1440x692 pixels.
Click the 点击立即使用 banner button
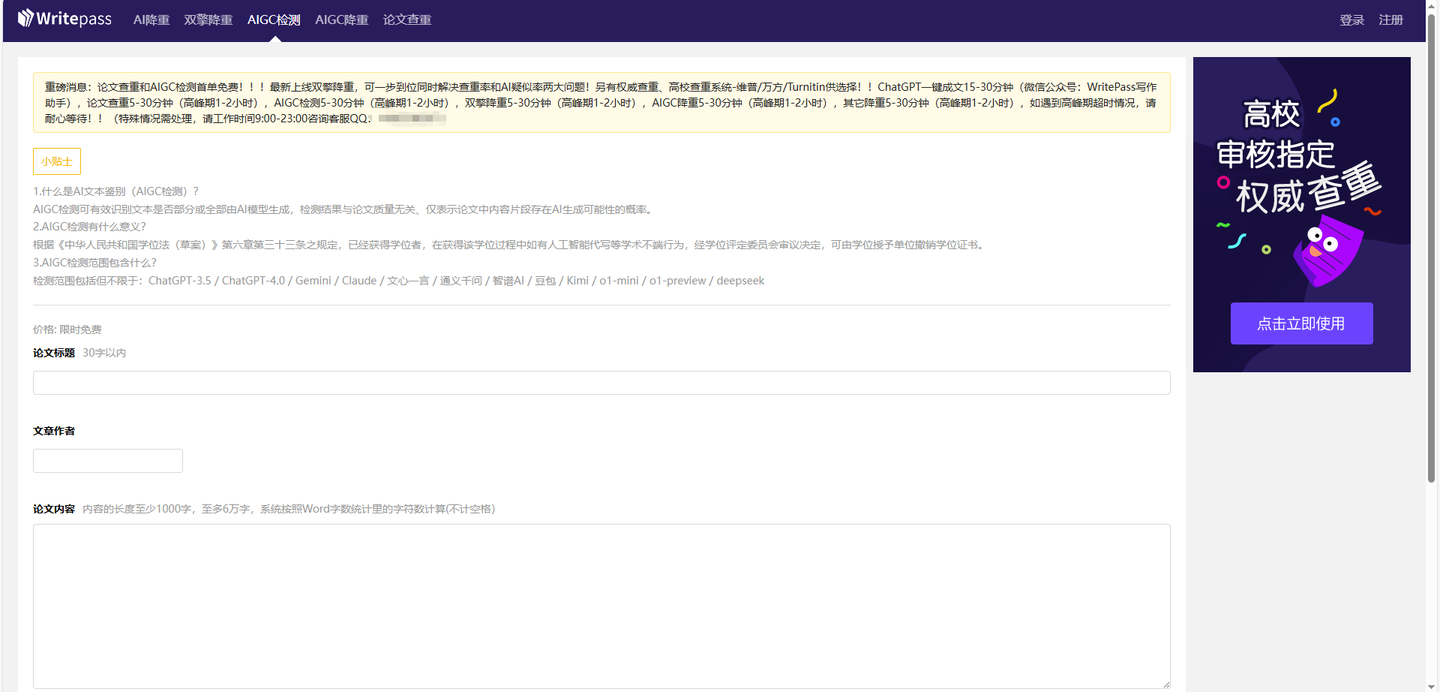pos(1301,323)
